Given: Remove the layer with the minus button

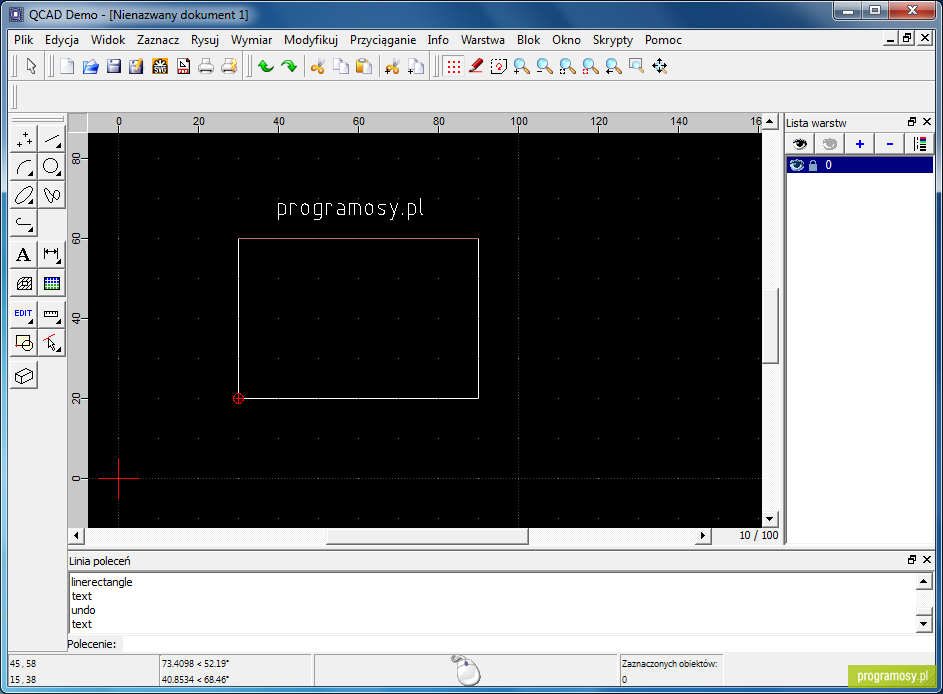Looking at the screenshot, I should click(x=889, y=144).
